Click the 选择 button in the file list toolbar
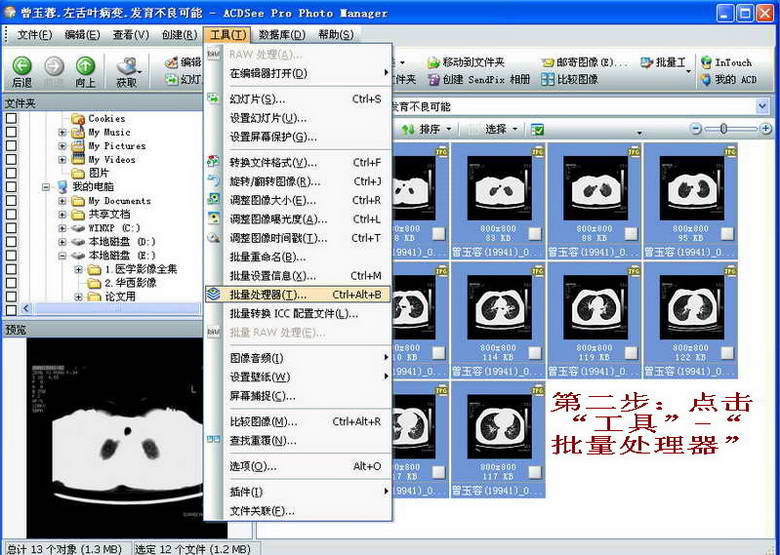The image size is (780, 555). (495, 129)
